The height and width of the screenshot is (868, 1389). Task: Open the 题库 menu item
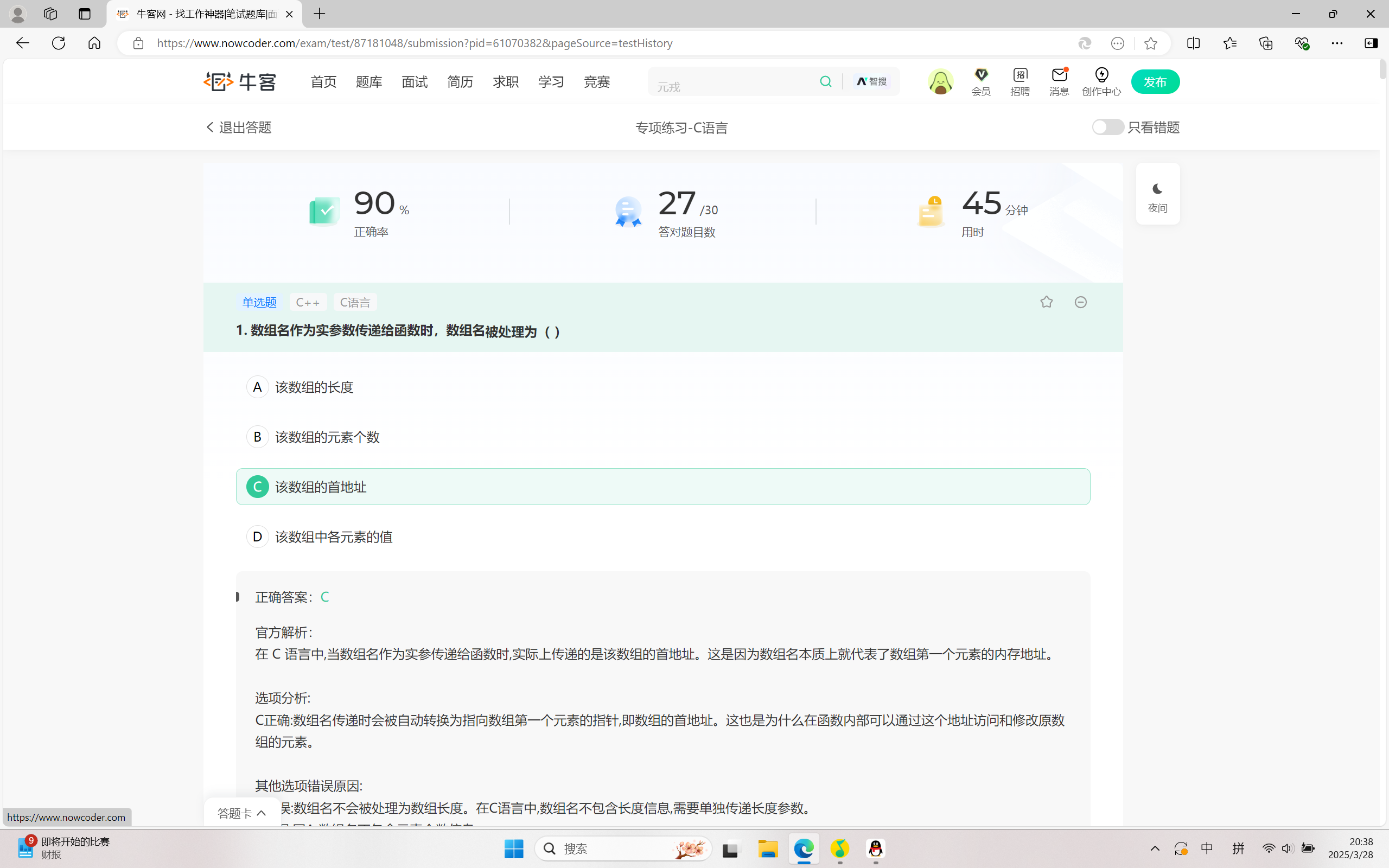pyautogui.click(x=368, y=81)
